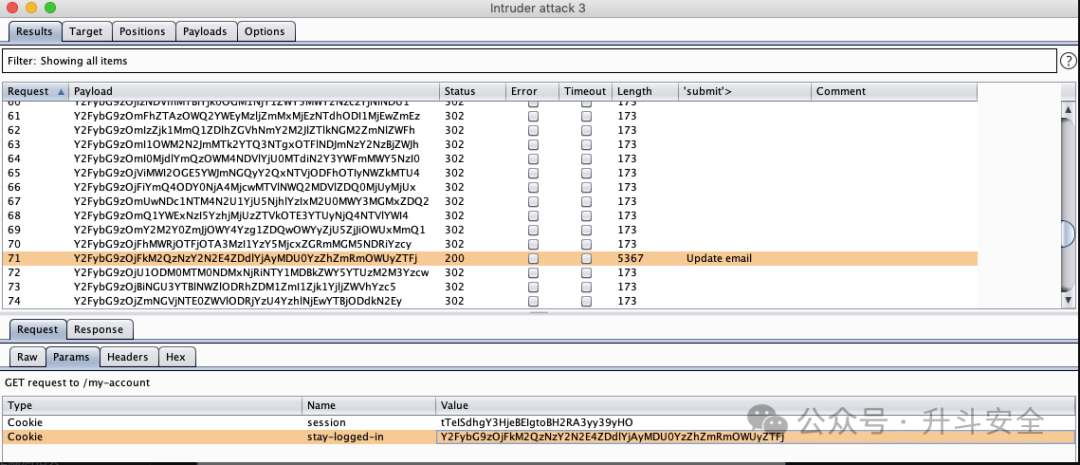
Task: Click the Request column sort arrow
Action: 61,92
